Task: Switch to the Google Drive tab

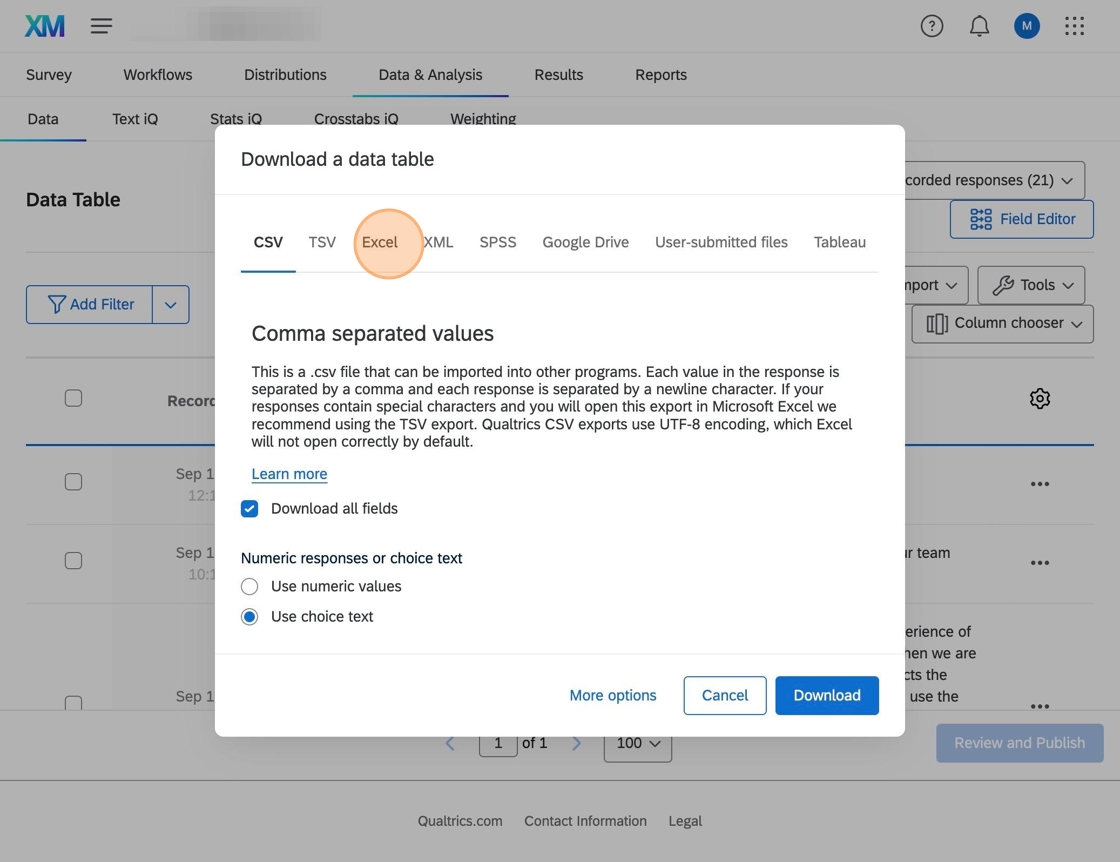Action: click(x=585, y=243)
